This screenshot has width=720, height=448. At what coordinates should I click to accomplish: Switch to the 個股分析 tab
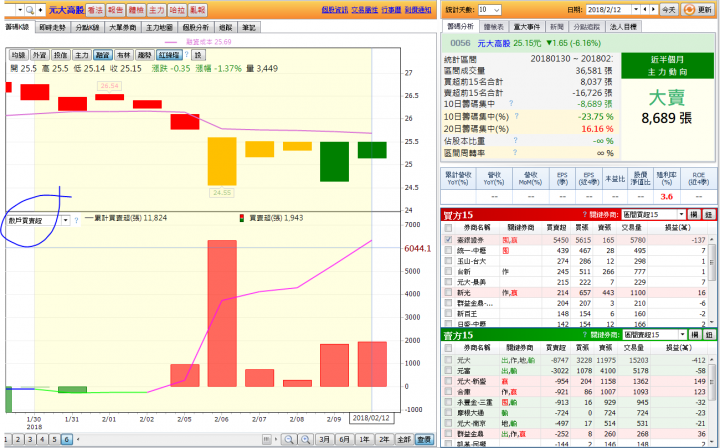tap(196, 28)
